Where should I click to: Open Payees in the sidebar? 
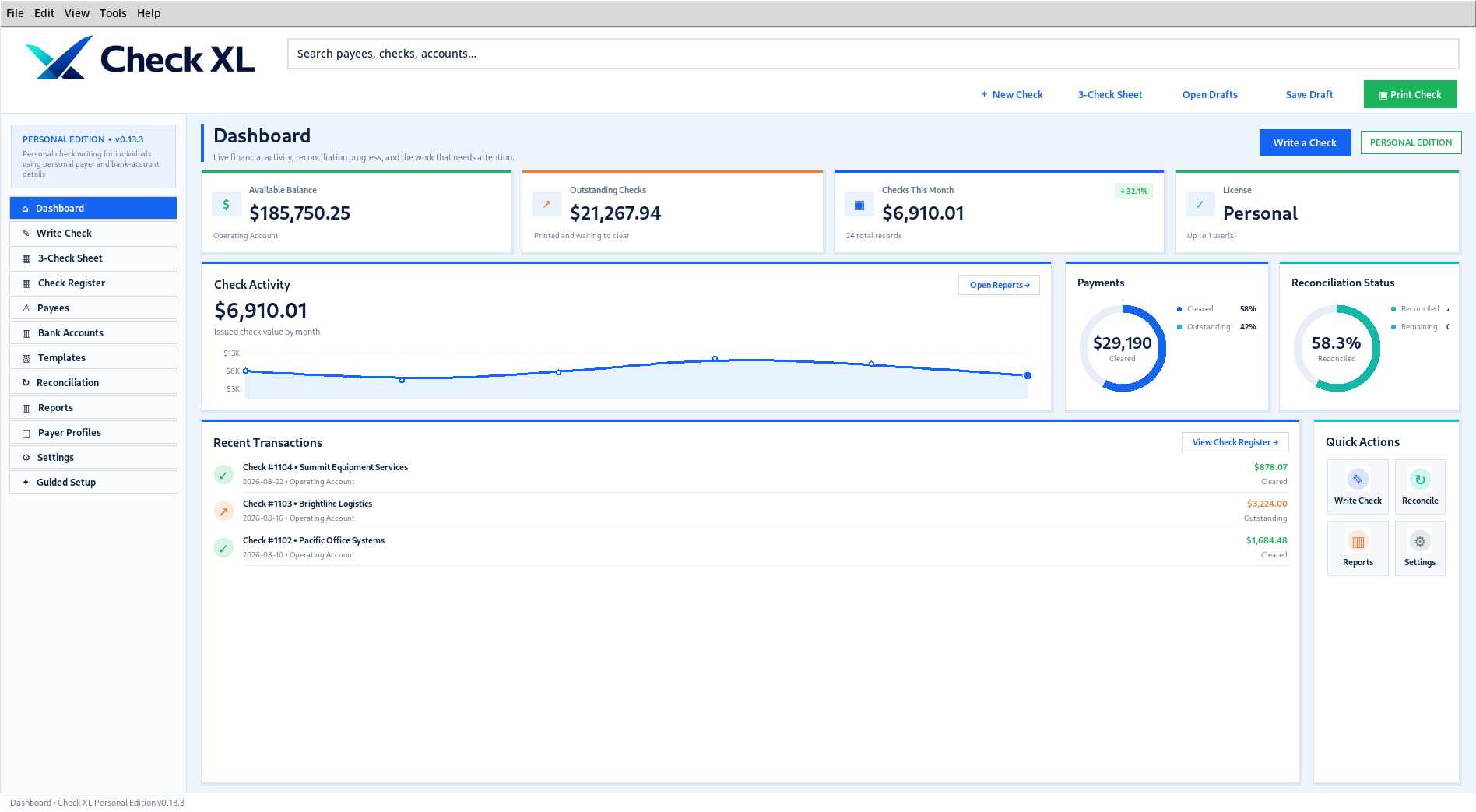[93, 308]
